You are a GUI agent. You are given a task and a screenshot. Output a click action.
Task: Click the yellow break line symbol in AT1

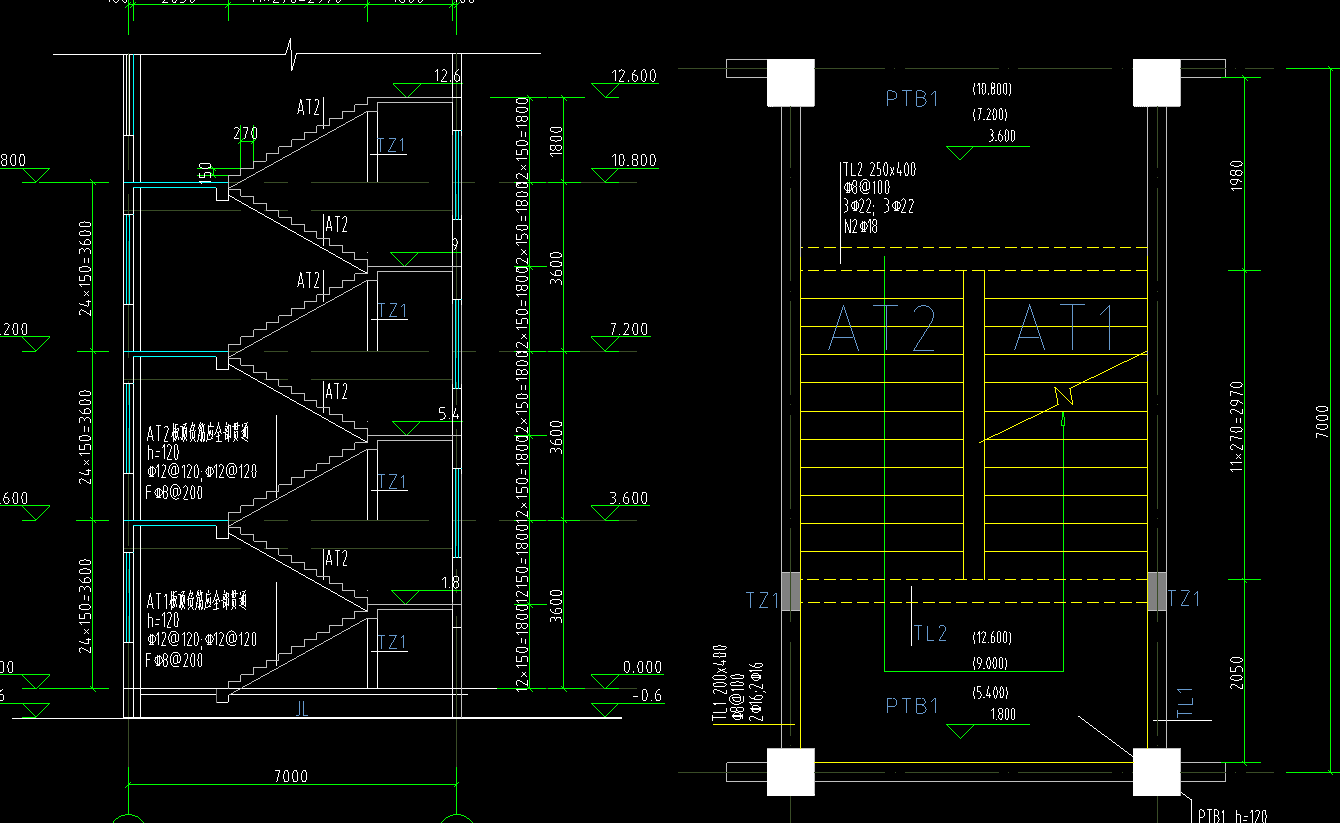[1064, 397]
